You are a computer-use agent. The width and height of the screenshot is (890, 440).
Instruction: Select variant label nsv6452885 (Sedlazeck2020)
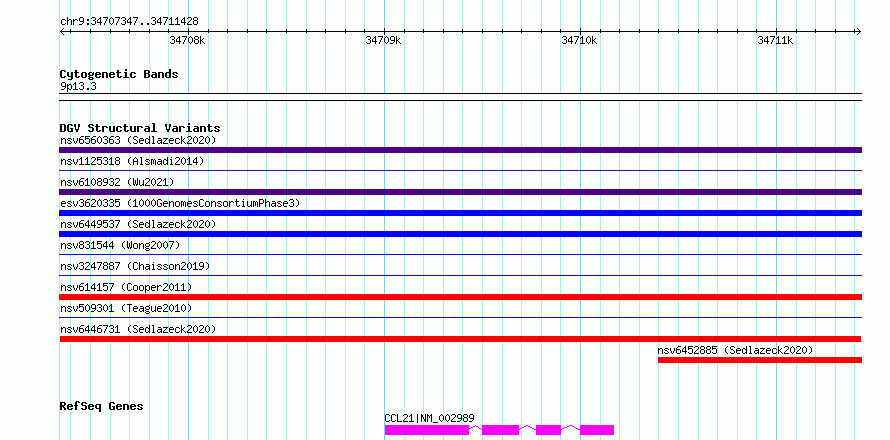pos(735,350)
